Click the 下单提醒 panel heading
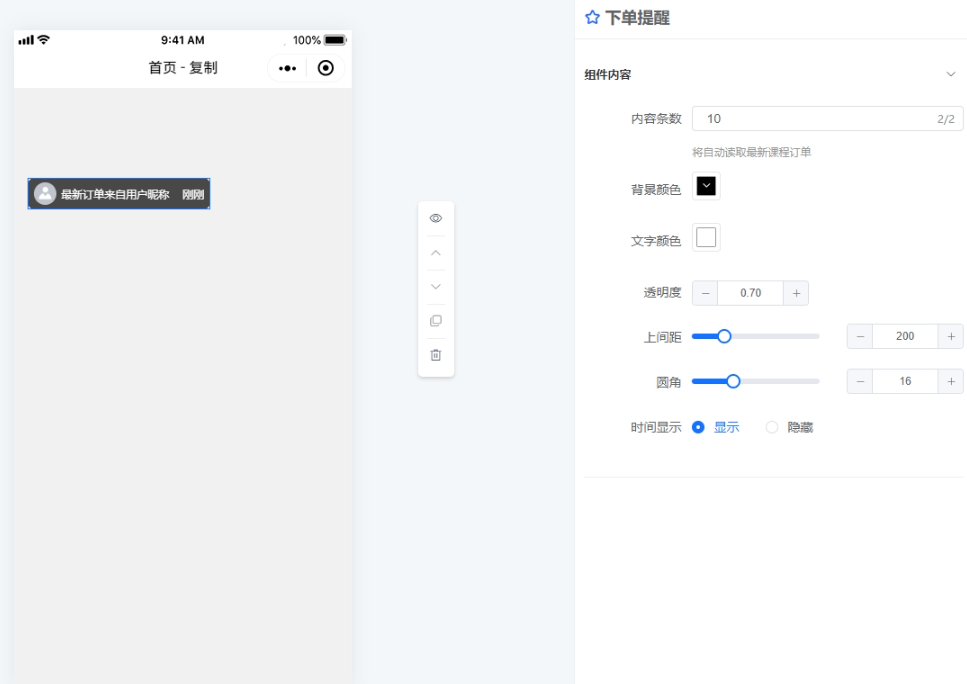 click(638, 18)
